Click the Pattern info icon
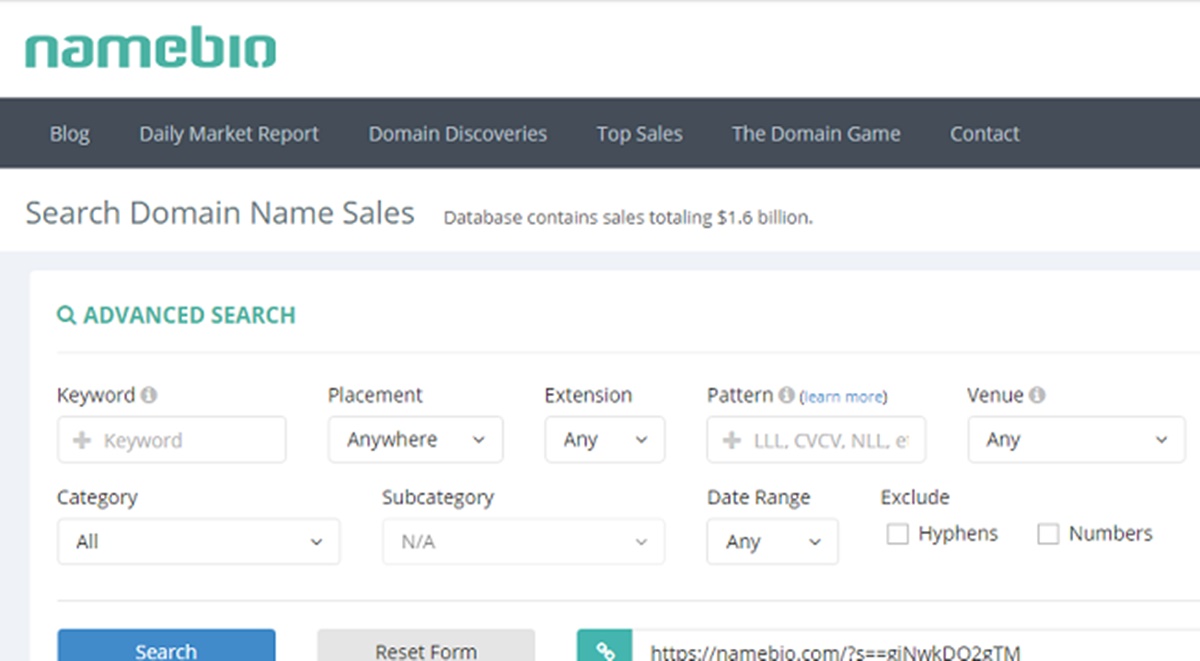The height and width of the screenshot is (661, 1200). 786,395
